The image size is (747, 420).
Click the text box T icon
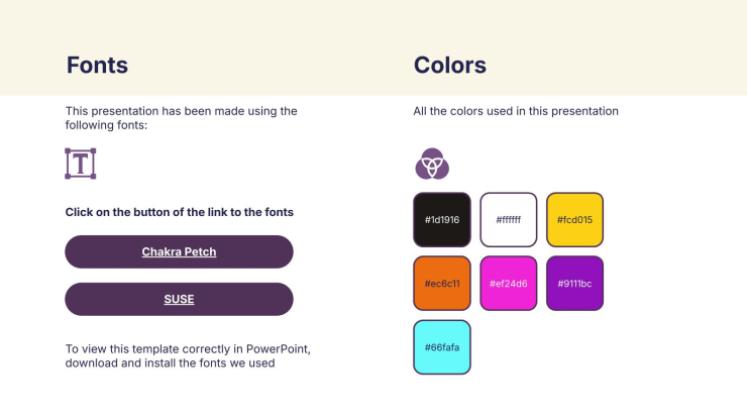coord(81,164)
